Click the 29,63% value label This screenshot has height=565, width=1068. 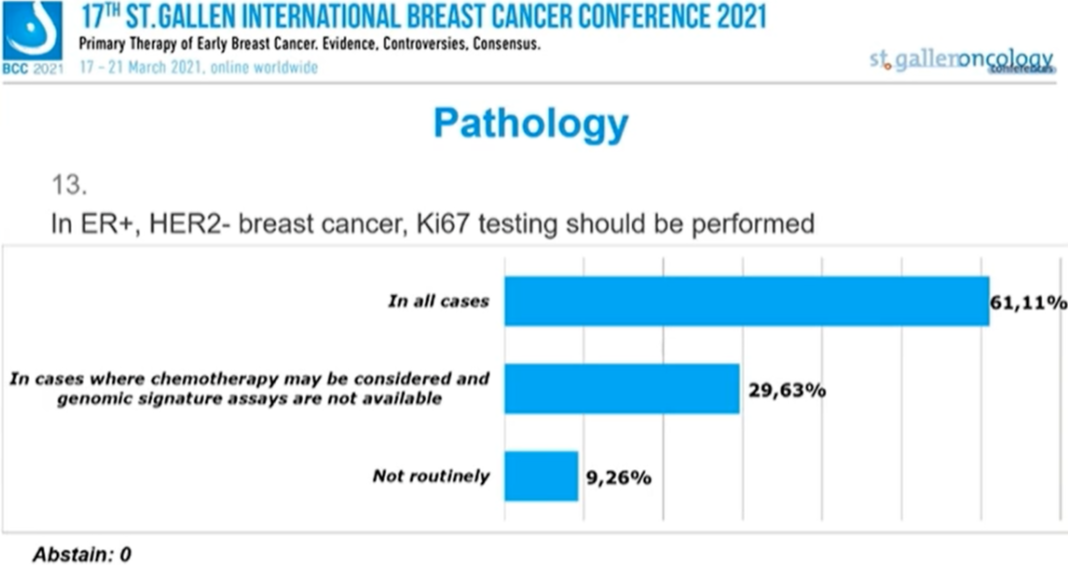coord(787,390)
